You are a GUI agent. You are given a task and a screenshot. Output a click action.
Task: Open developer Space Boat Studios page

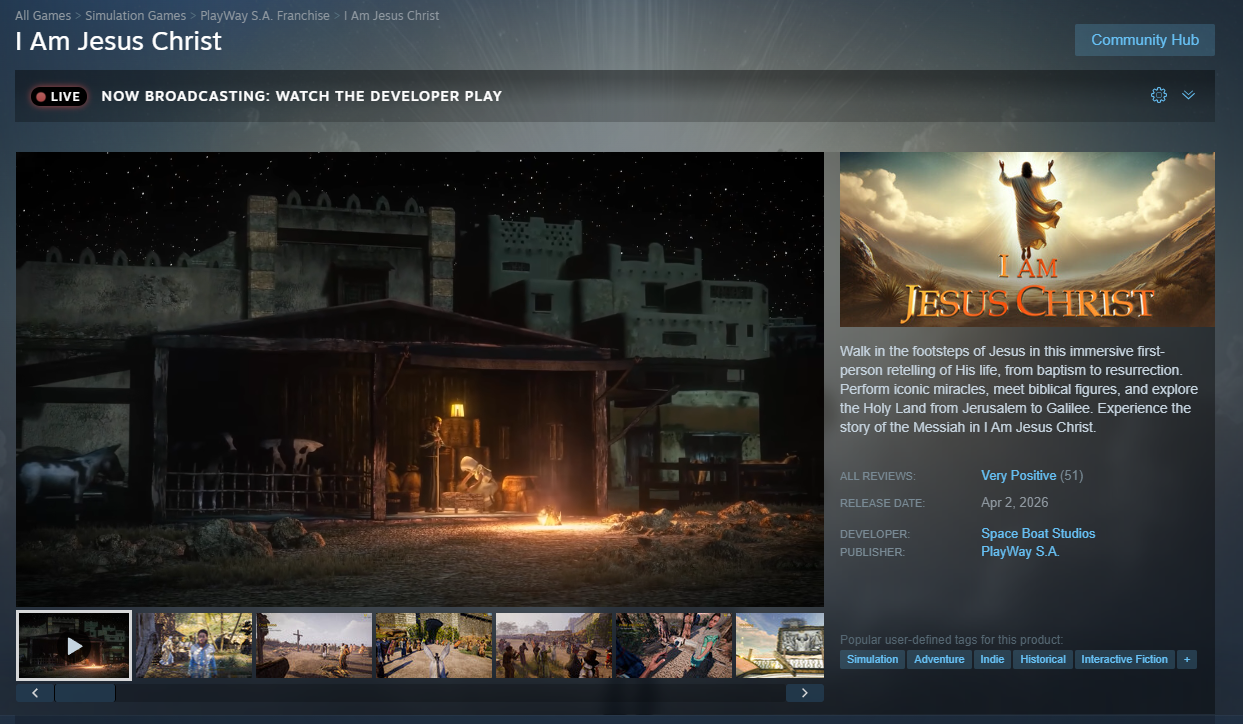coord(1038,534)
